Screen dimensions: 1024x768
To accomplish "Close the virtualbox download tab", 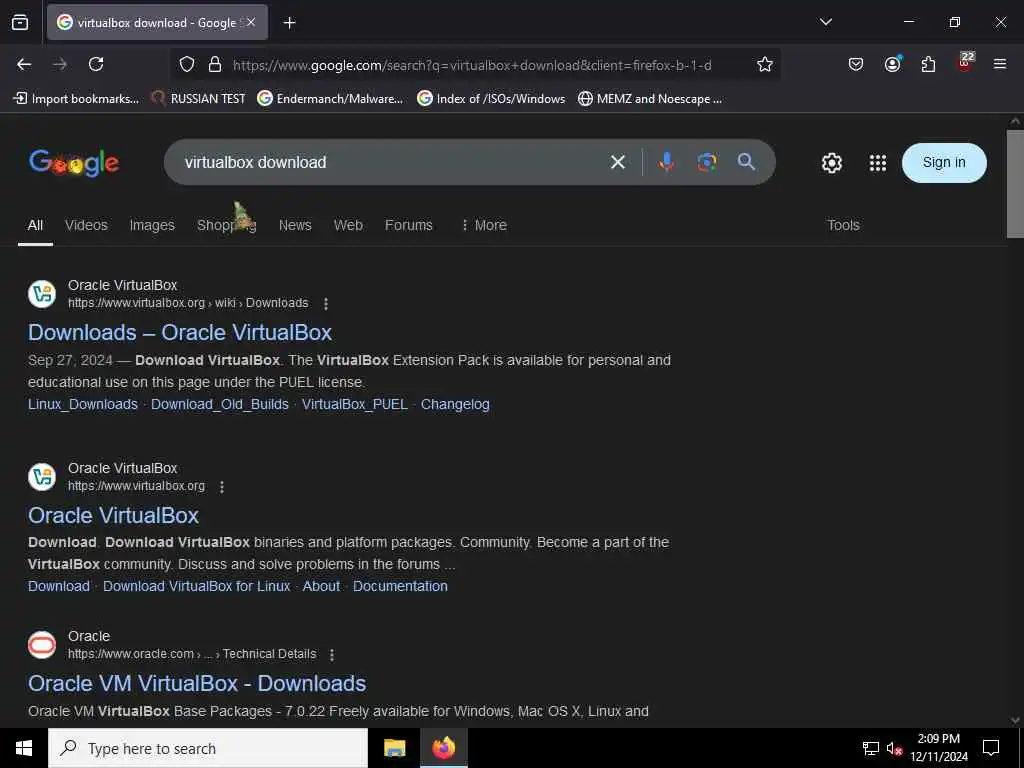I will [x=251, y=22].
